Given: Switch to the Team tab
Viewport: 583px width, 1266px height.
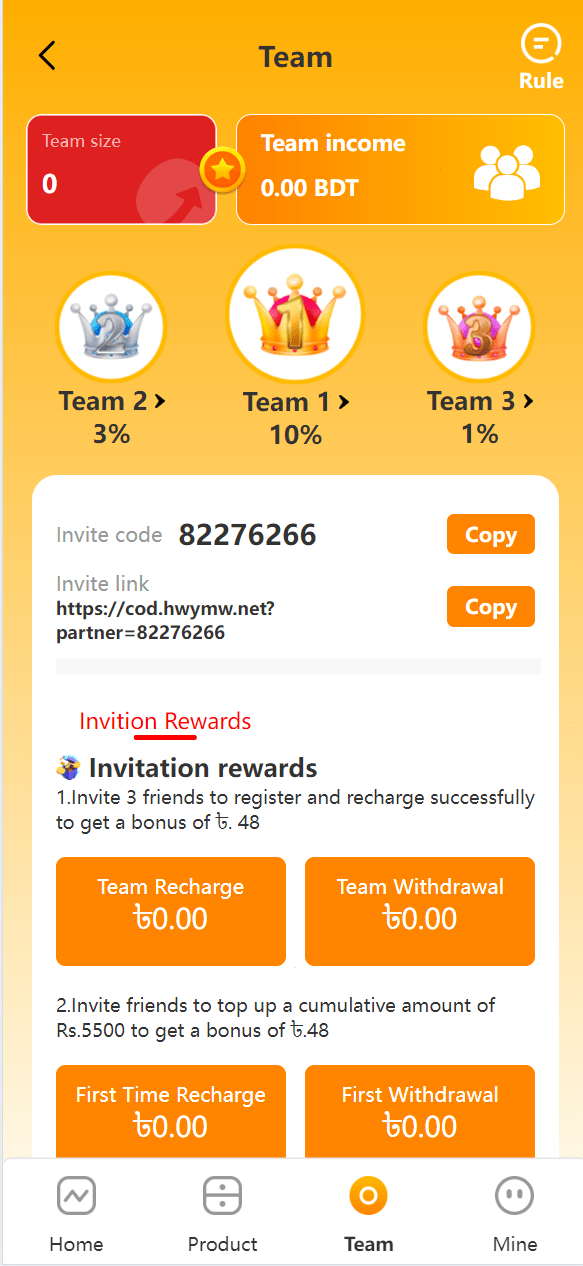Looking at the screenshot, I should [x=368, y=1213].
